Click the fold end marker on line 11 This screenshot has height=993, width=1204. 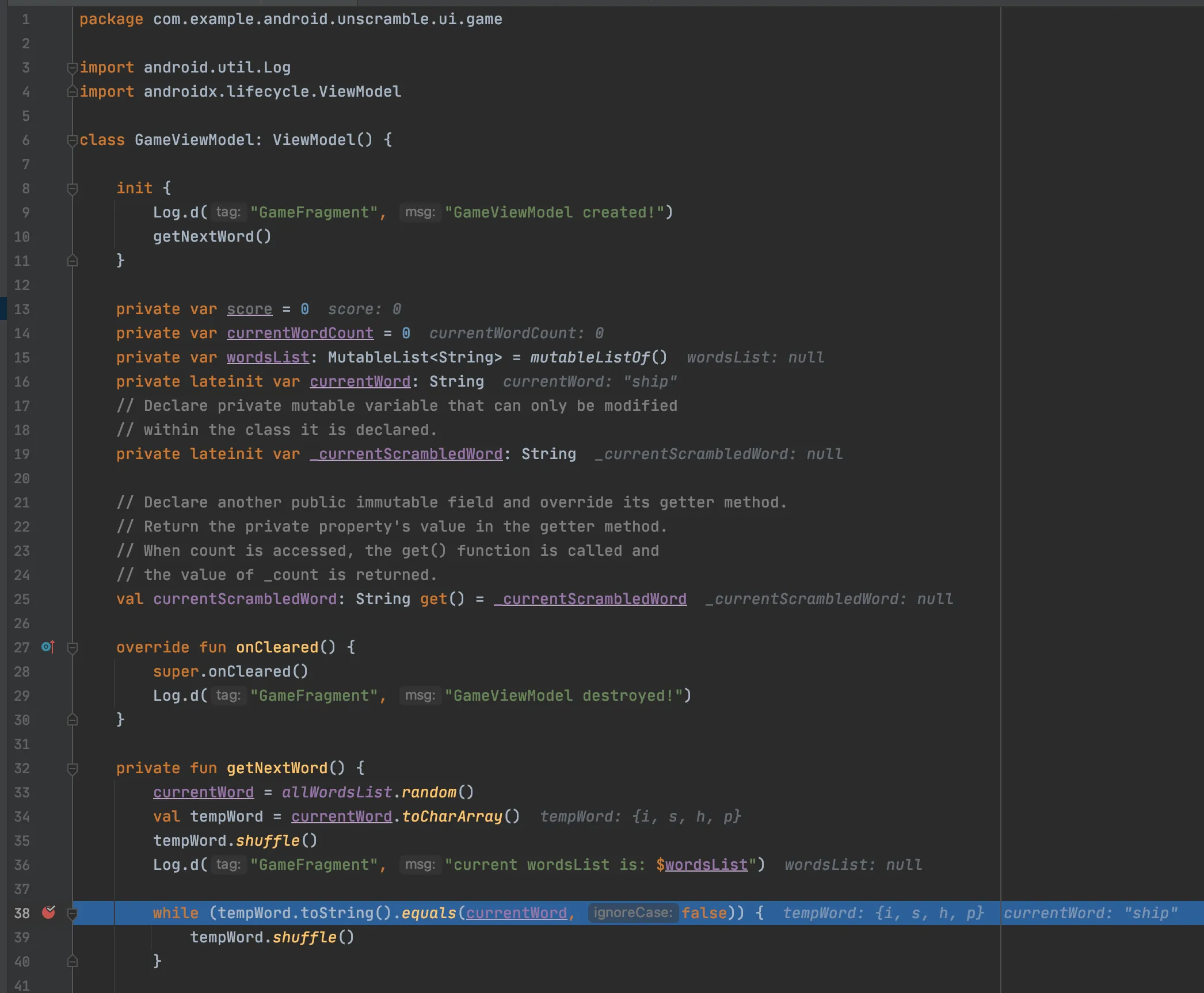(x=73, y=261)
